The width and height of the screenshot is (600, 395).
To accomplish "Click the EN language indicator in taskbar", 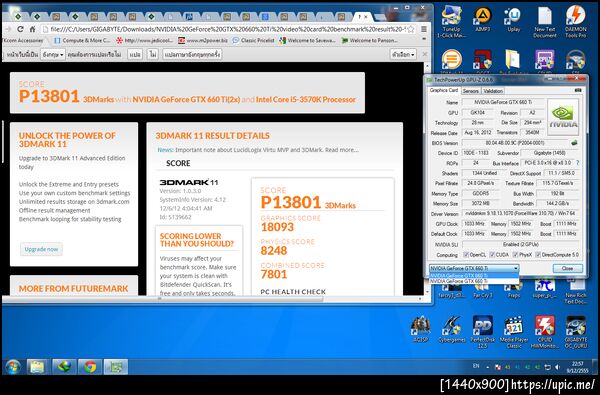I will (476, 366).
